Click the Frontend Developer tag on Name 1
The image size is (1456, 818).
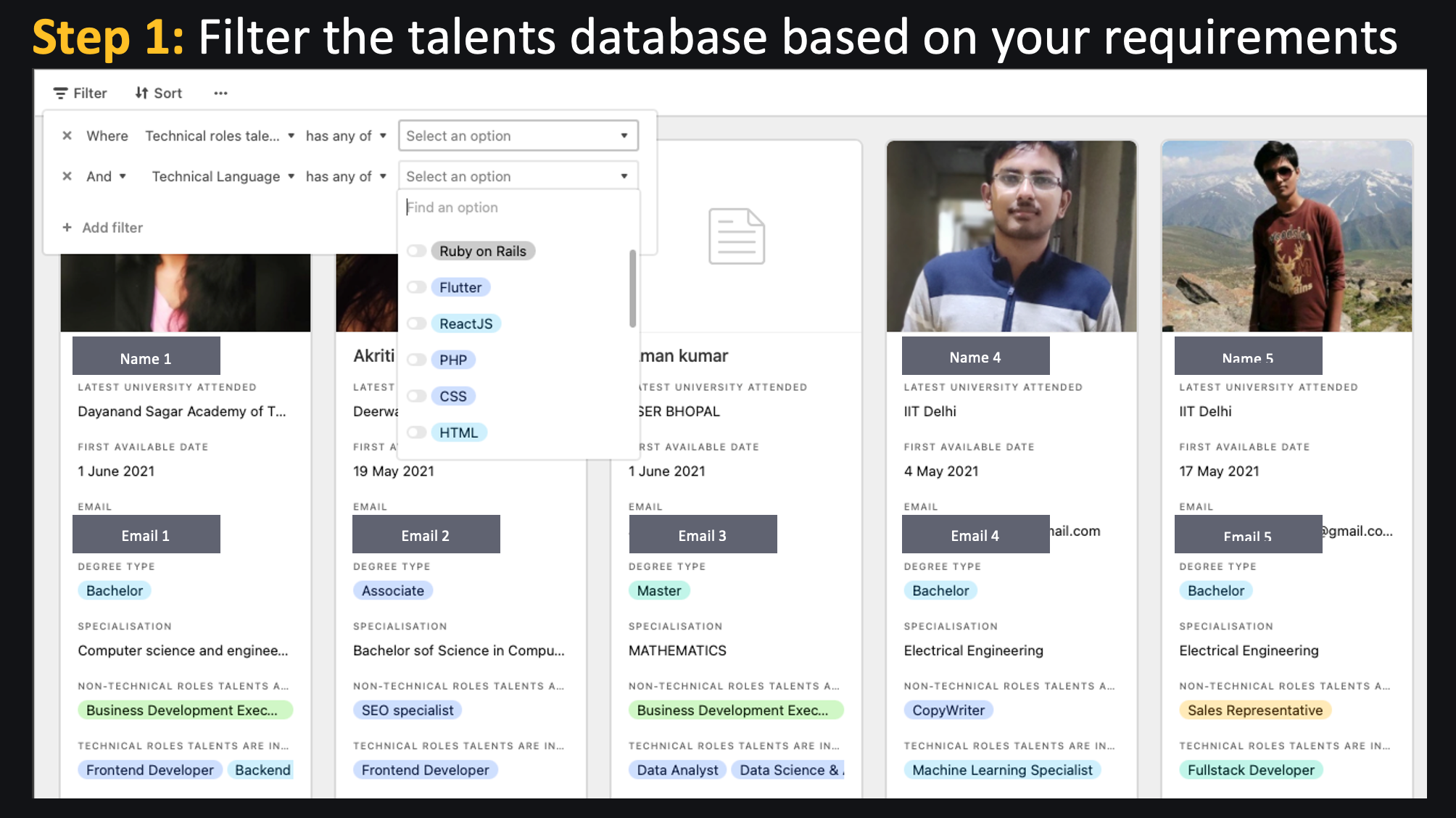149,770
